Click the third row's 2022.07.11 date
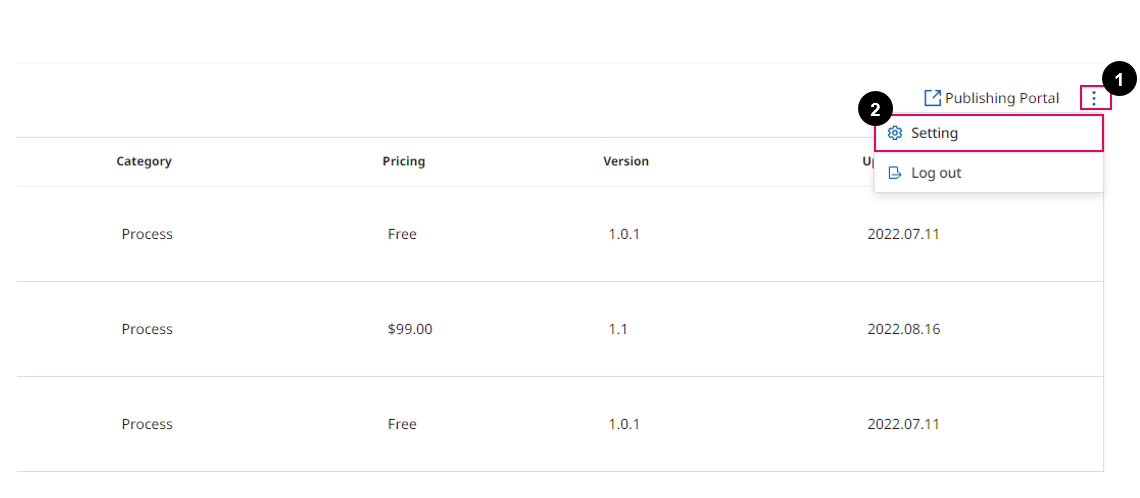Screen dimensions: 1140x498 click(x=903, y=424)
